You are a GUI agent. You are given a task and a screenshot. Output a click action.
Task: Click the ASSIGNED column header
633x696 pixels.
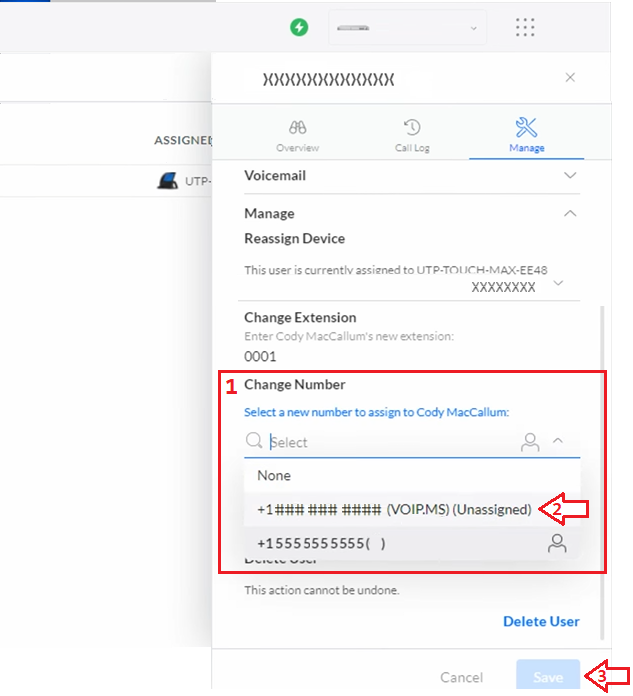(183, 140)
